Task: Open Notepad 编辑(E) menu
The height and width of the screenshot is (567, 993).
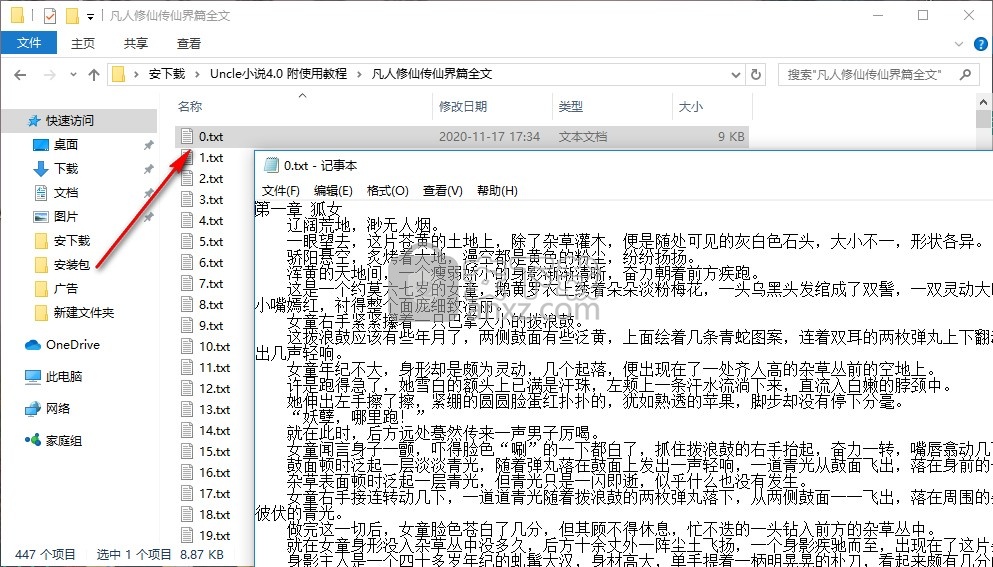Action: click(333, 191)
